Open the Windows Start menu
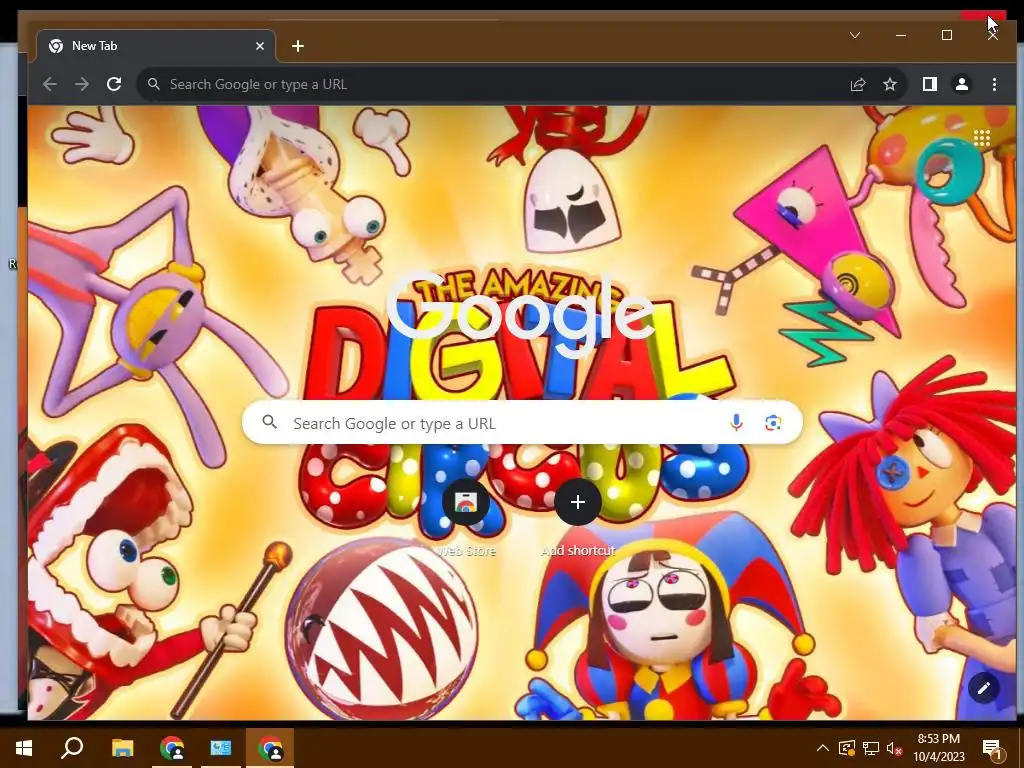Image resolution: width=1024 pixels, height=768 pixels. click(24, 748)
